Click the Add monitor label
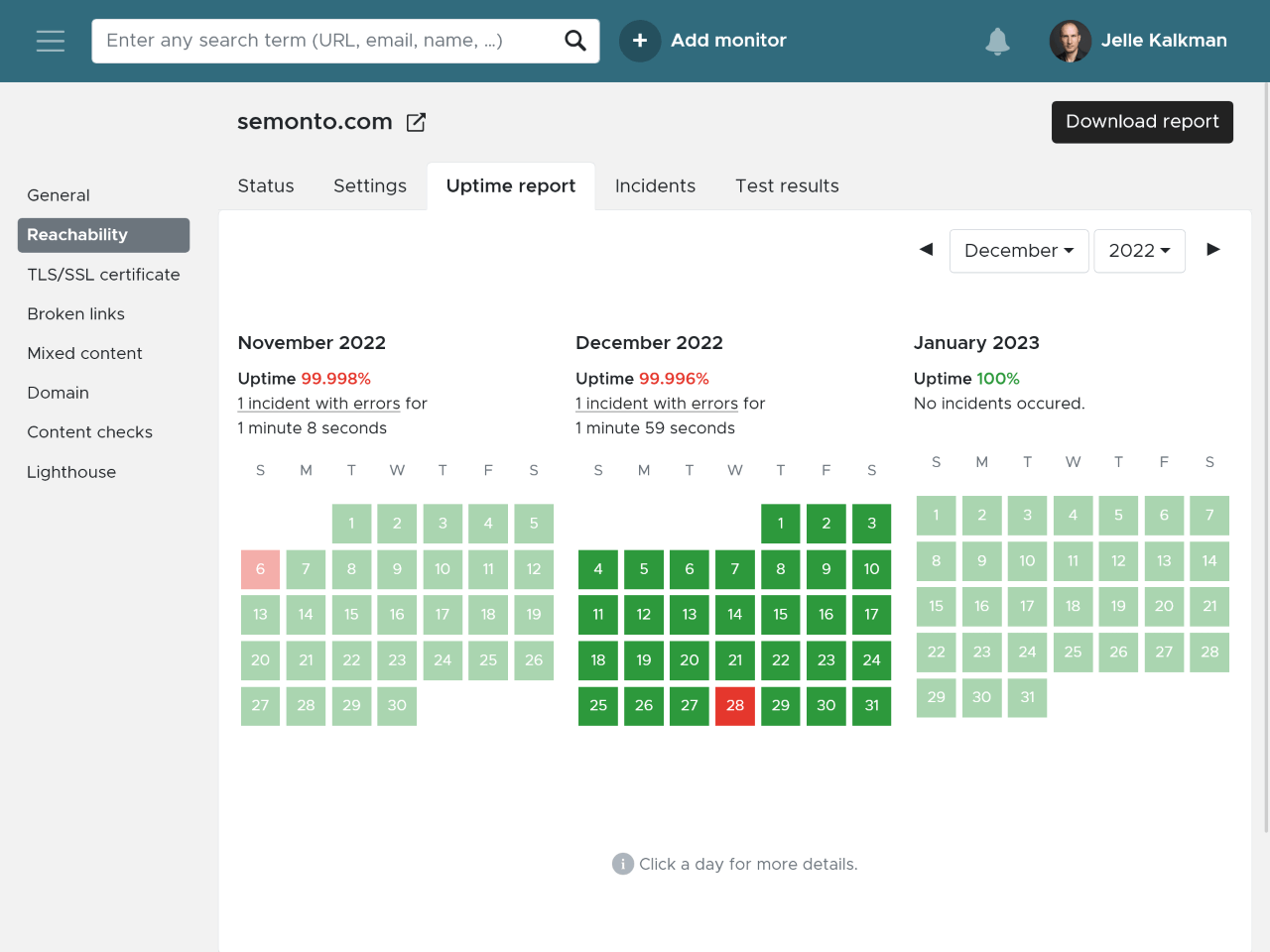1270x952 pixels. (728, 41)
